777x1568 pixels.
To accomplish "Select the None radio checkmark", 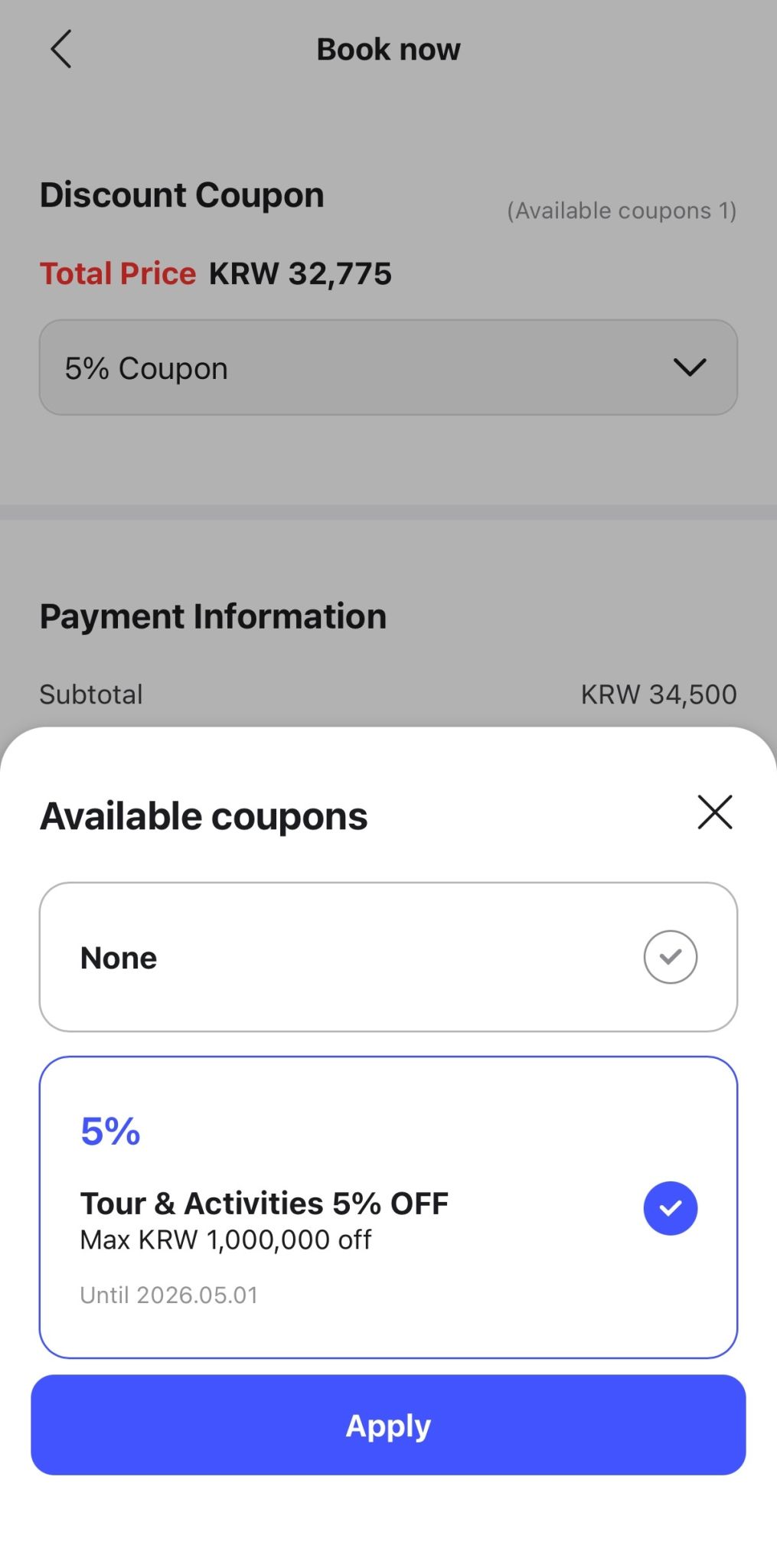I will pyautogui.click(x=670, y=957).
